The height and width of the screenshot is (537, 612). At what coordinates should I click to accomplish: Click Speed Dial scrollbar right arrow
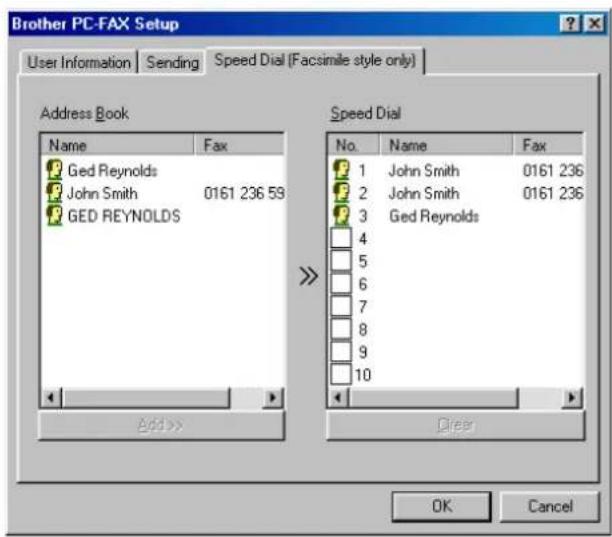pos(572,398)
